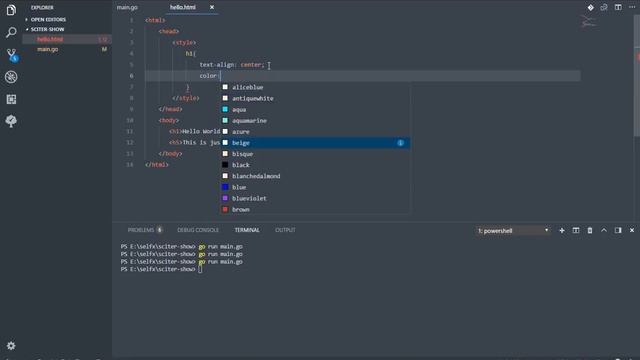Open the Debug Console tab
This screenshot has width=640, height=360.
[198, 230]
